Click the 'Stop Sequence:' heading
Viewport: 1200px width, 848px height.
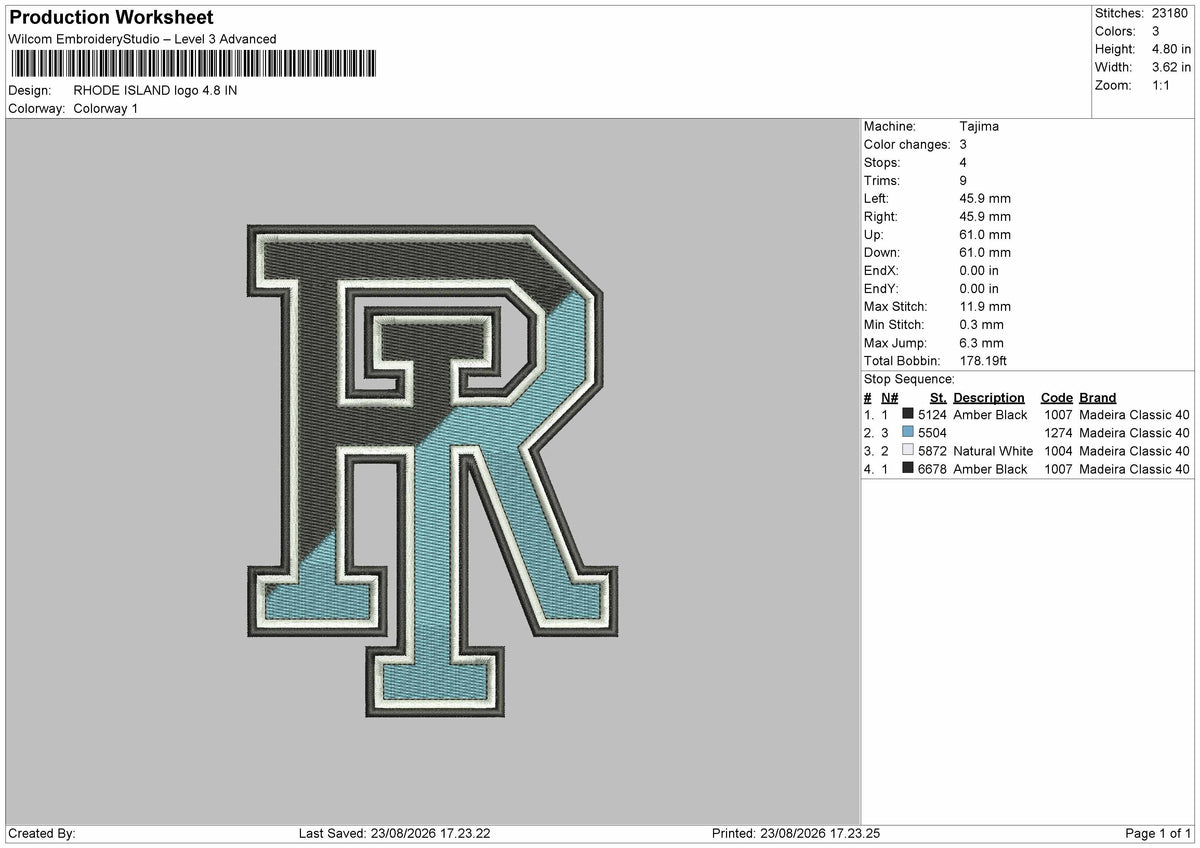point(909,379)
